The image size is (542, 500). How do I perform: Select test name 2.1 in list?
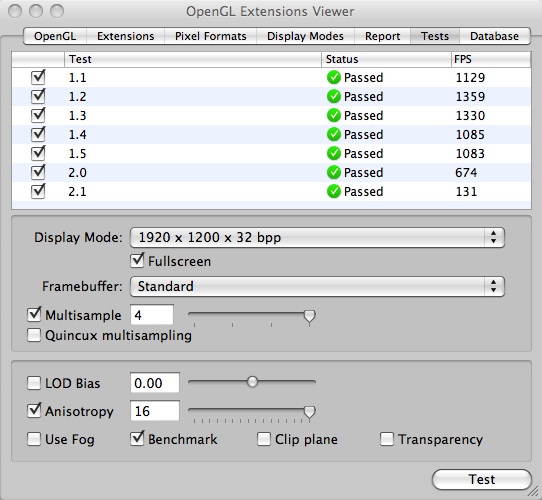[x=77, y=192]
